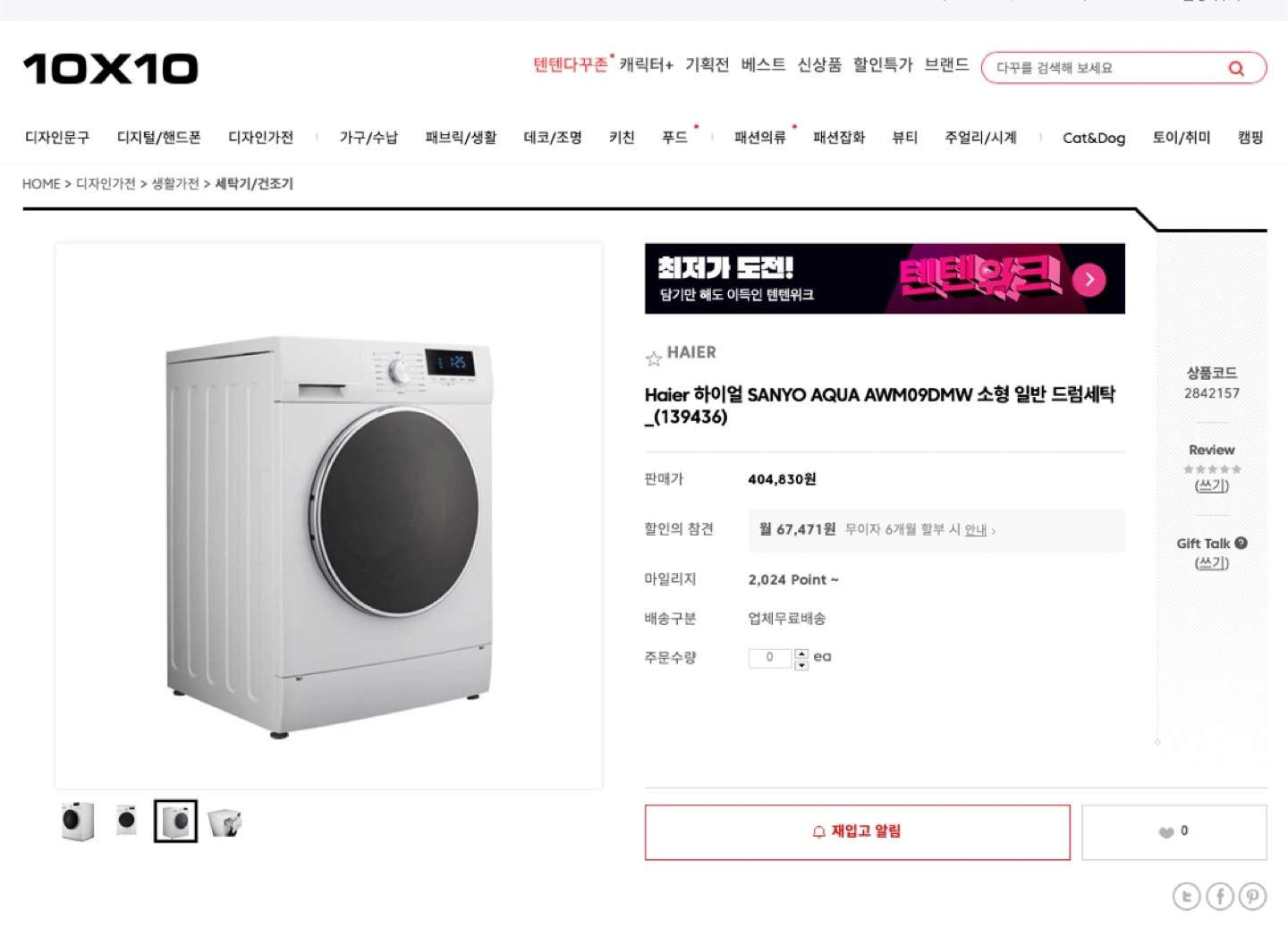
Task: Click the 10X10 logo
Action: (111, 69)
